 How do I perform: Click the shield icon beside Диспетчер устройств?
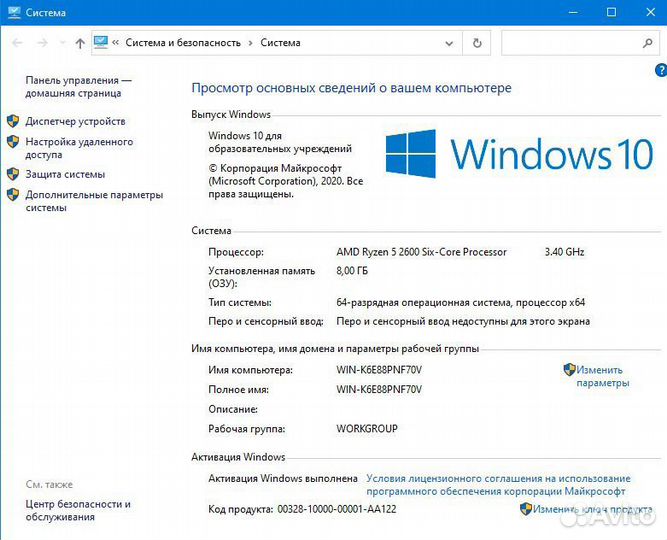point(13,121)
